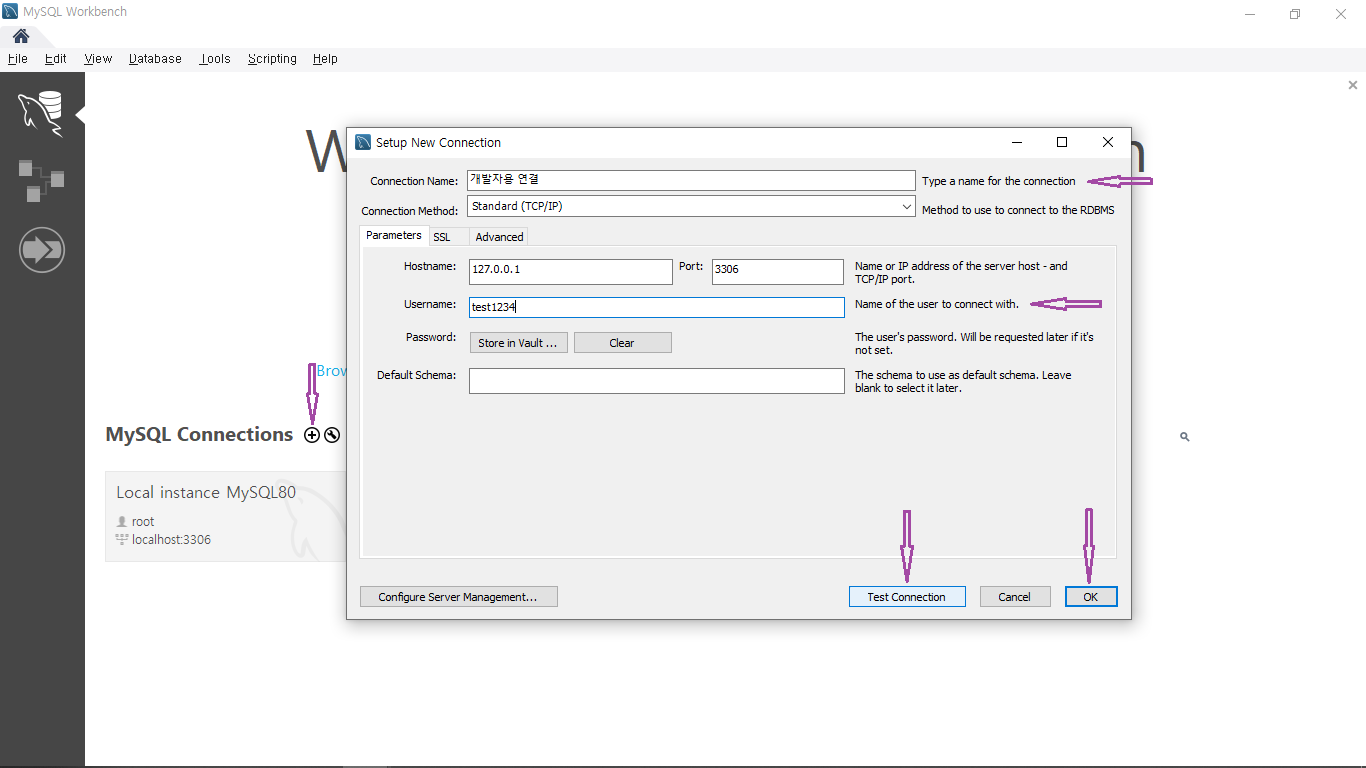This screenshot has width=1366, height=768.
Task: Open the partially hidden Browse link
Action: pyautogui.click(x=331, y=371)
